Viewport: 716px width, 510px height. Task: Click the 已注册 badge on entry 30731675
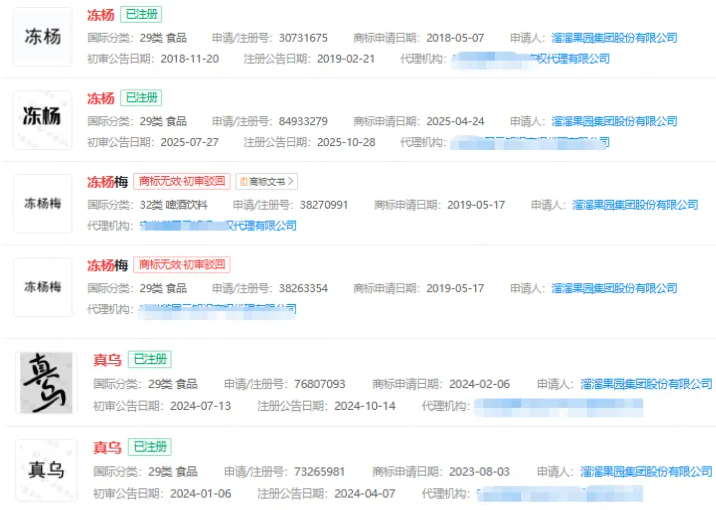tap(141, 15)
